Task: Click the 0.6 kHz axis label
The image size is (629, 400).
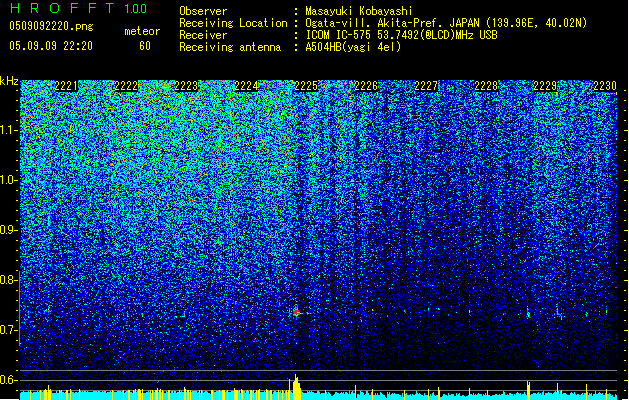Action: click(8, 380)
